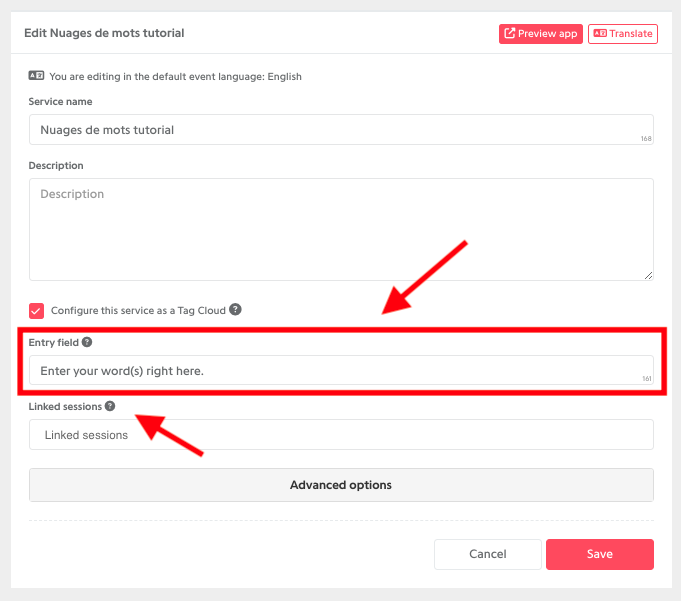
Task: Open the Linked sessions dropdown
Action: click(x=341, y=435)
